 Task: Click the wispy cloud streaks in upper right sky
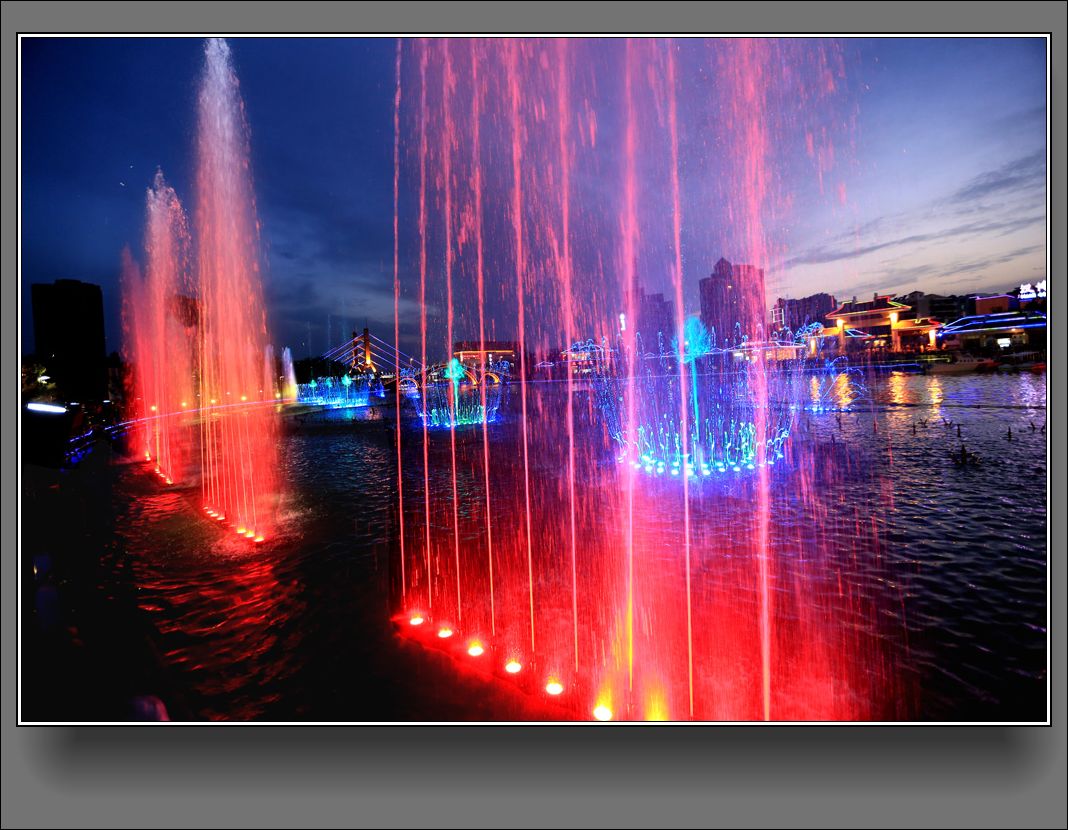point(990,180)
